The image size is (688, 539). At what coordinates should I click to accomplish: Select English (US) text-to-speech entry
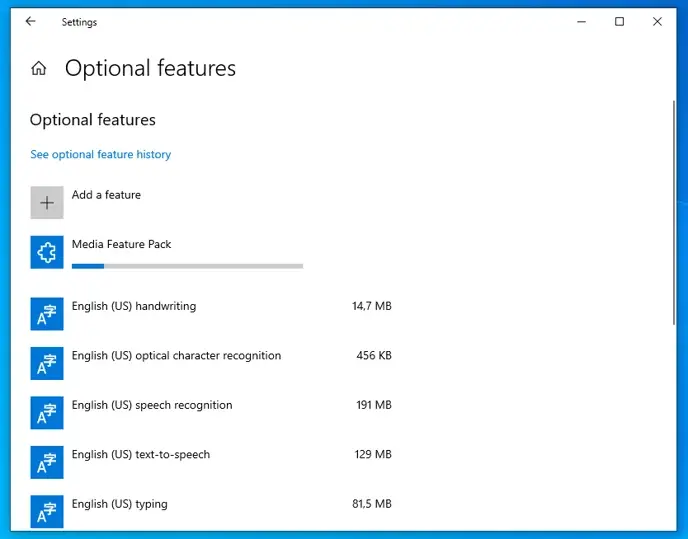click(141, 455)
